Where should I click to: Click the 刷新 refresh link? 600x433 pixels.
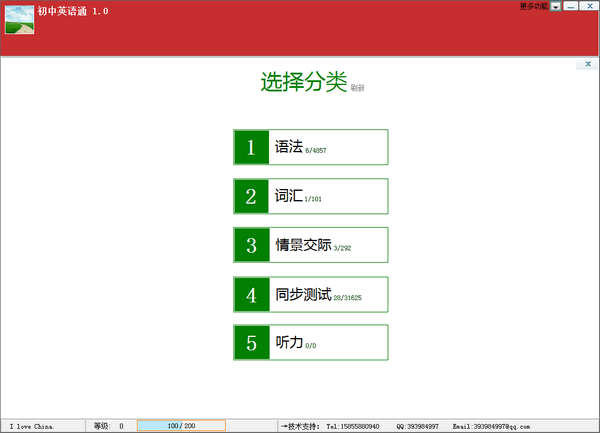pyautogui.click(x=357, y=88)
